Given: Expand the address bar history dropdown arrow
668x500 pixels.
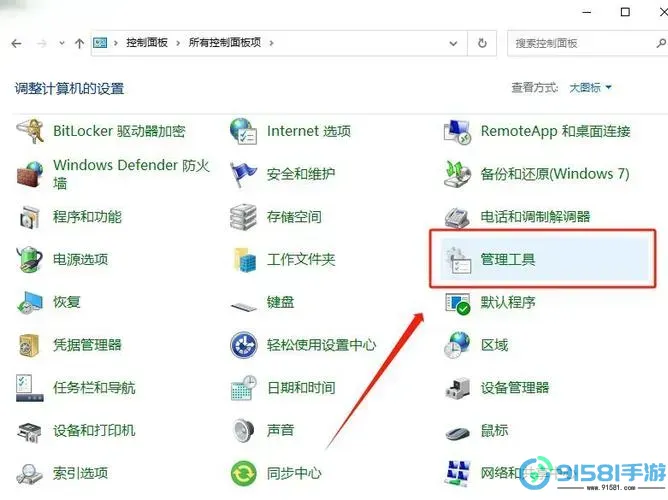Looking at the screenshot, I should (x=456, y=43).
